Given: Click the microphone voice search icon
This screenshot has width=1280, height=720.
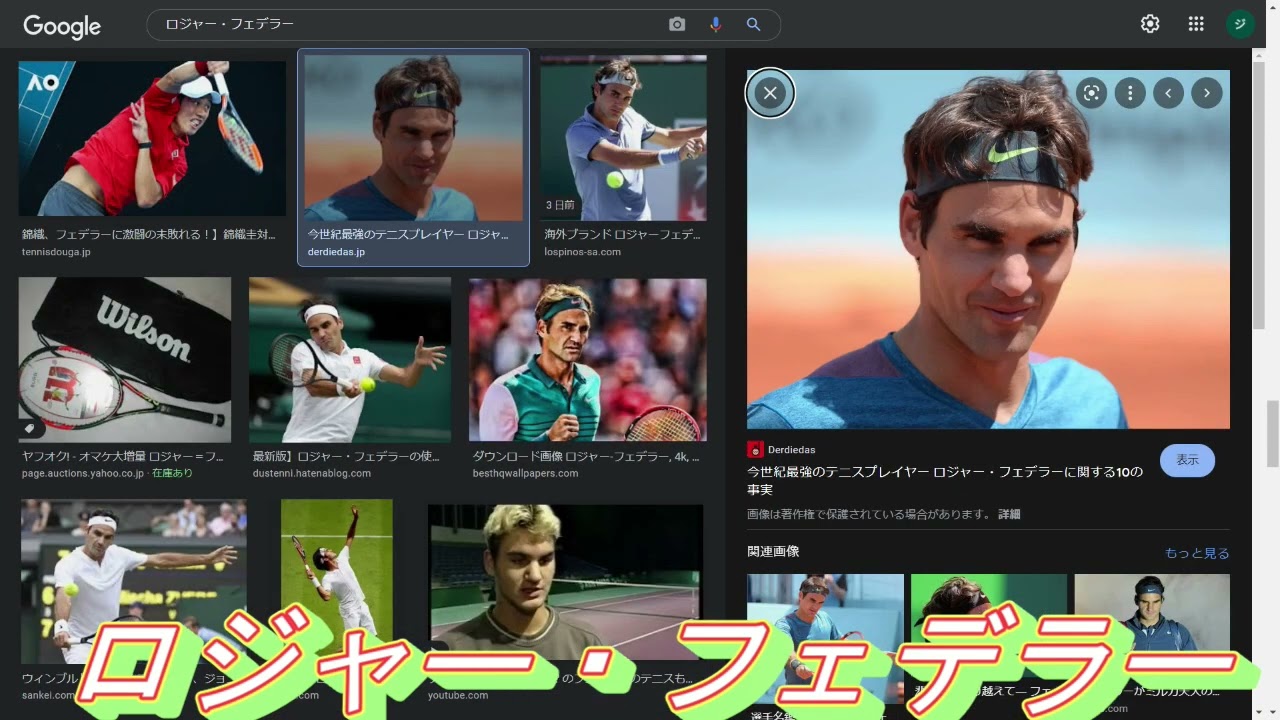Looking at the screenshot, I should click(716, 24).
